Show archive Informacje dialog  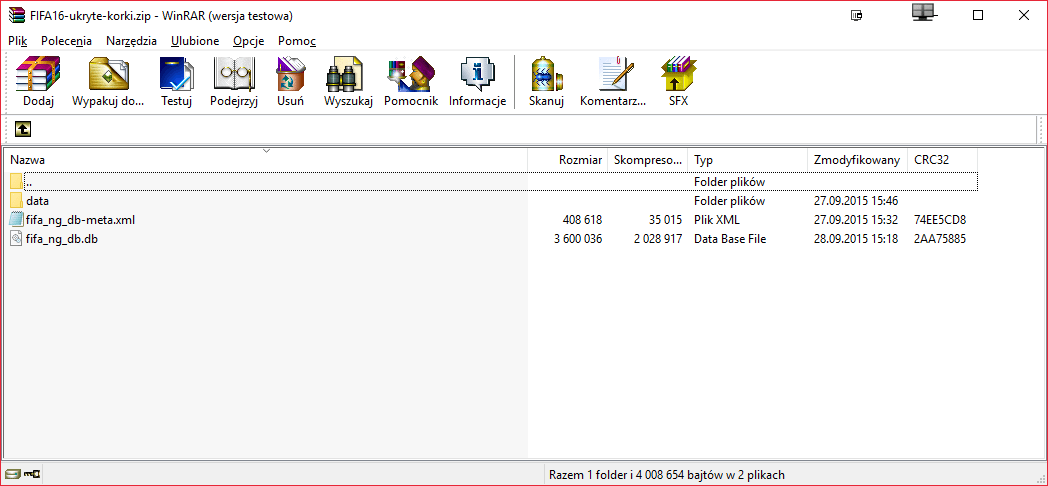point(477,82)
